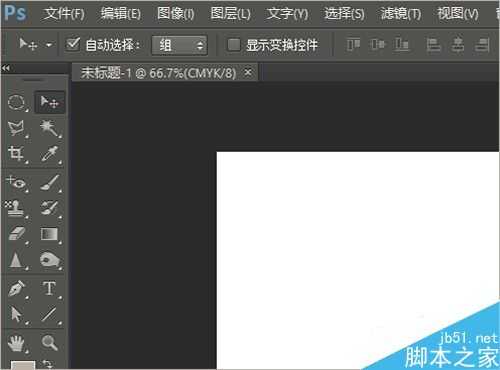This screenshot has height=370, width=500.
Task: Open the 组 auto-select dropdown
Action: (x=180, y=45)
